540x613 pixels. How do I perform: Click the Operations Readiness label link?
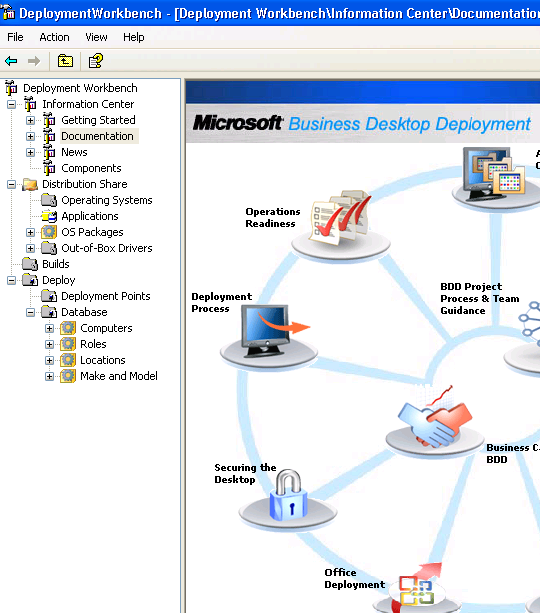click(x=273, y=217)
